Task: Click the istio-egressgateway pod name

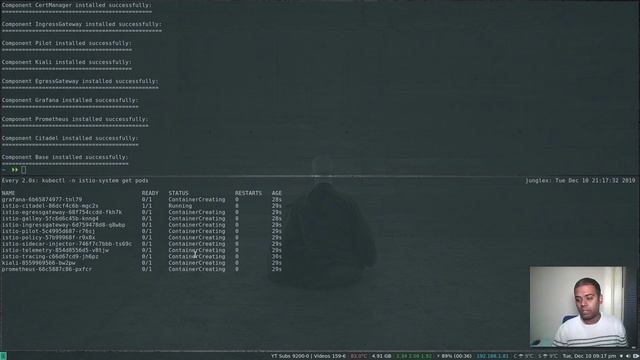Action: [x=62, y=212]
